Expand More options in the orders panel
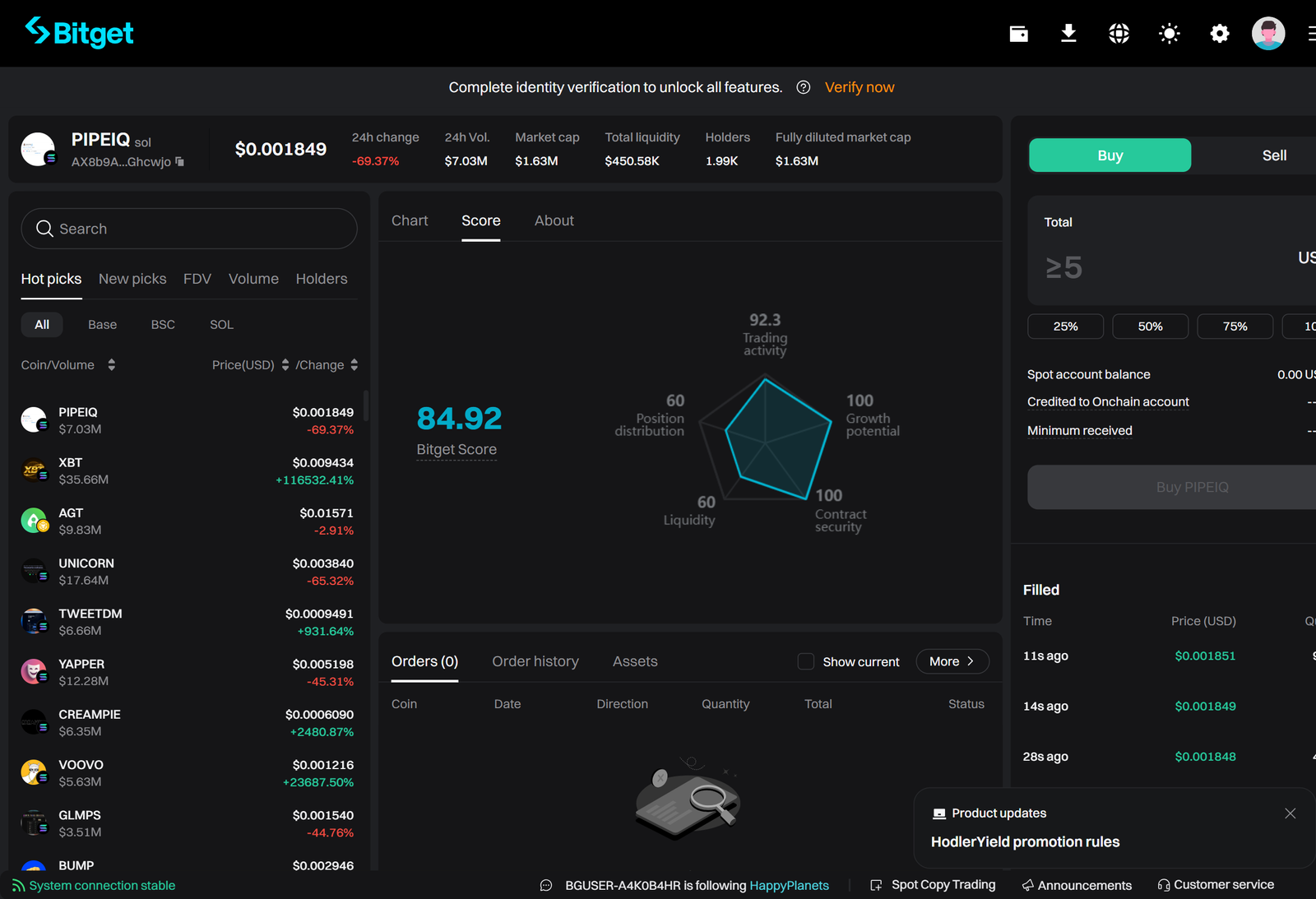1316x899 pixels. click(952, 661)
